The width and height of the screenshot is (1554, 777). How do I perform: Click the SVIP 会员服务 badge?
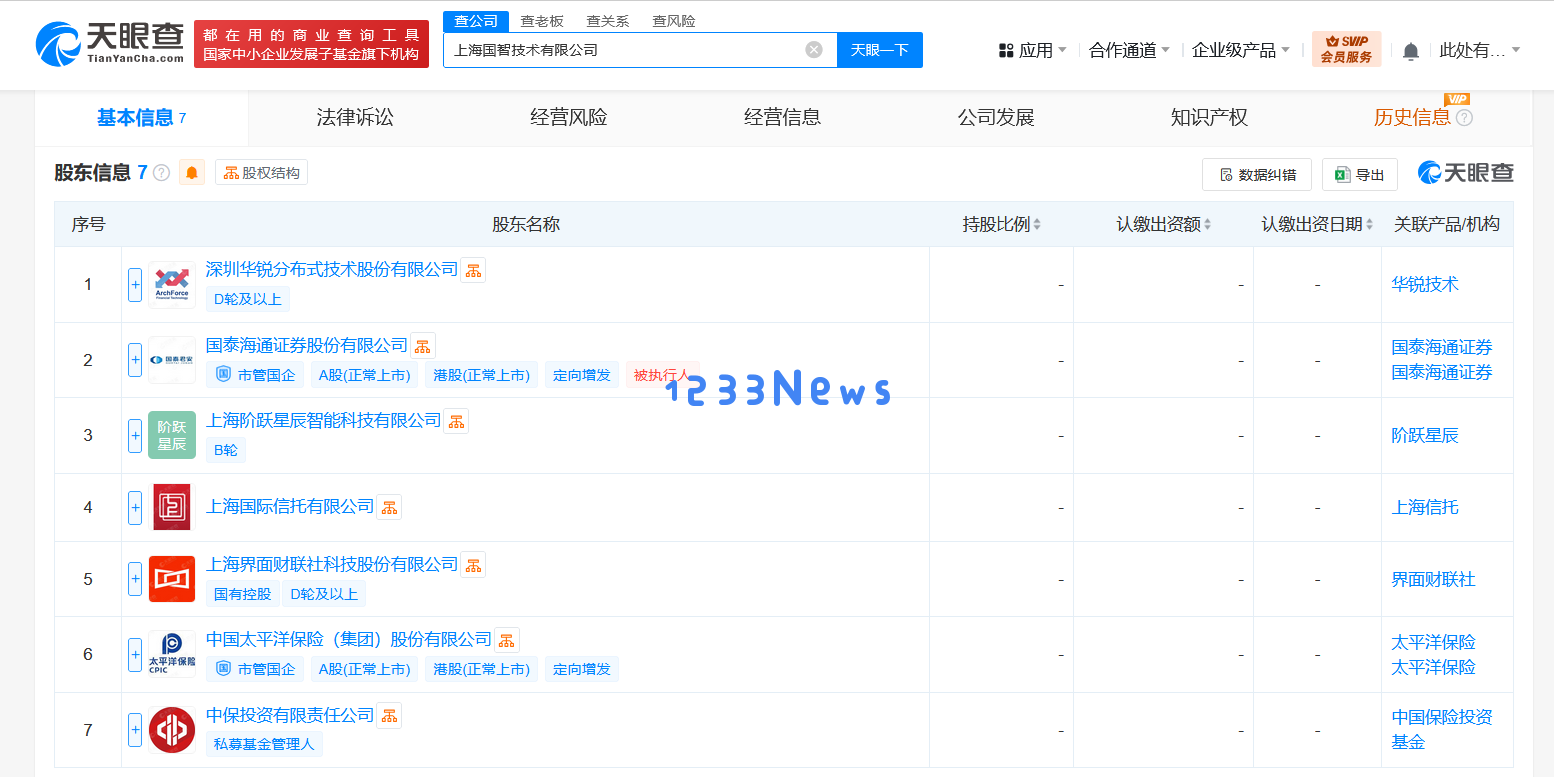coord(1346,49)
